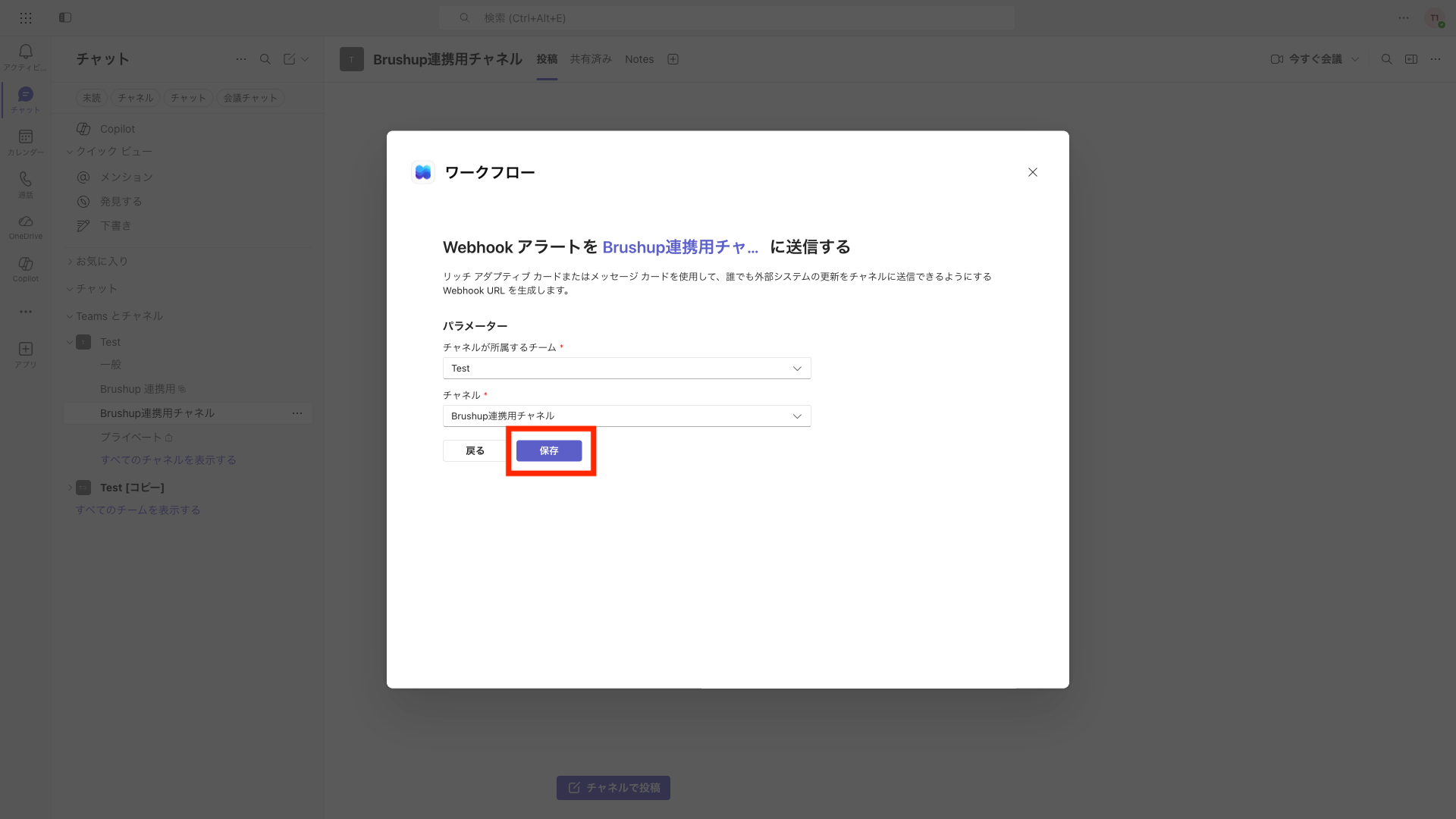Open channel header more options ellipsis
Image resolution: width=1456 pixels, height=819 pixels.
(1436, 59)
